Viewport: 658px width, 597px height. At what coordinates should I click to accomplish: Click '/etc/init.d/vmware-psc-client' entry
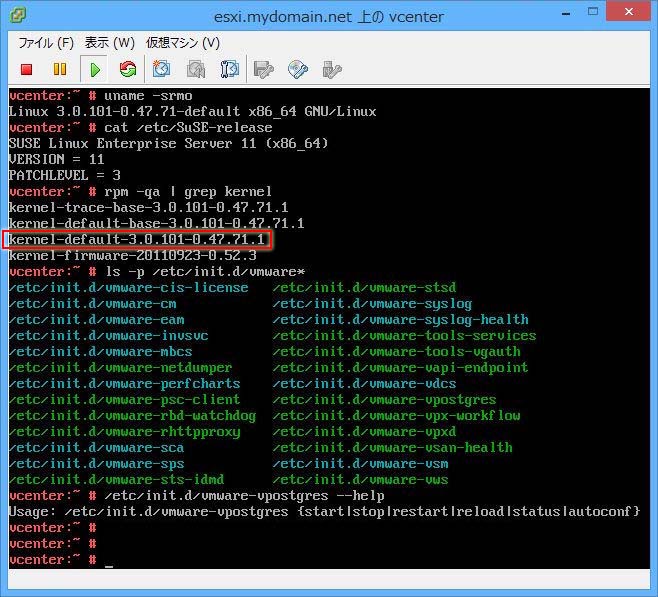click(125, 399)
